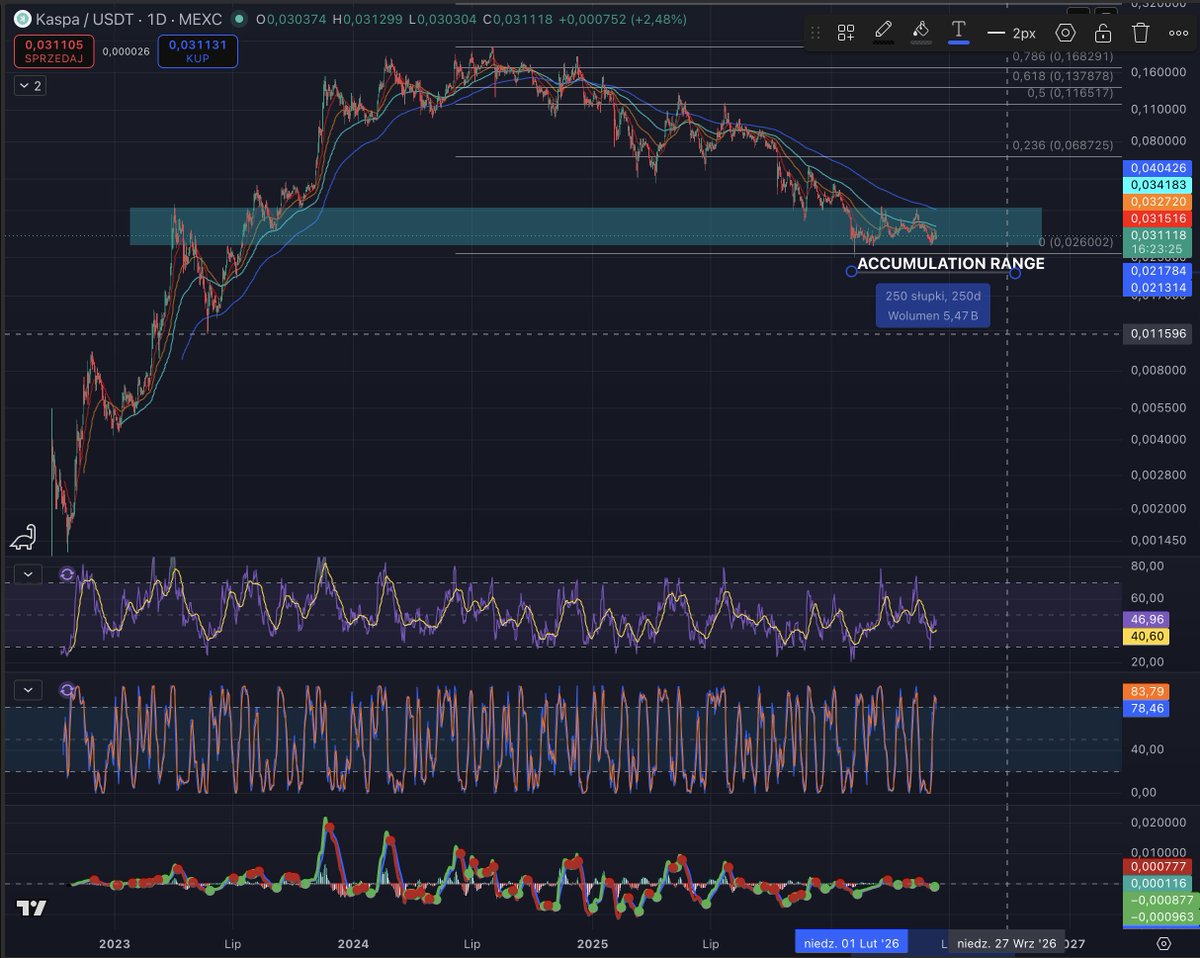Click the stochastic pane purple indicator icon
Viewport: 1200px width, 958px height.
[x=67, y=689]
